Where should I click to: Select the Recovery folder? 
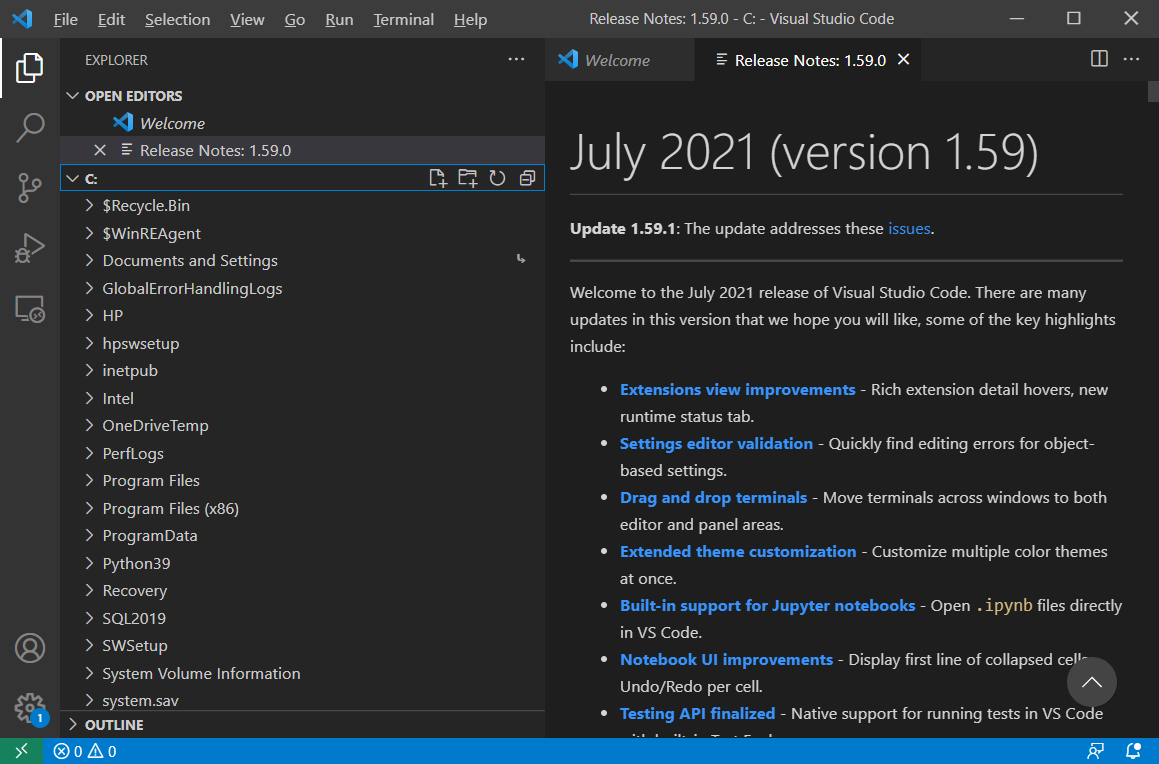point(302,590)
